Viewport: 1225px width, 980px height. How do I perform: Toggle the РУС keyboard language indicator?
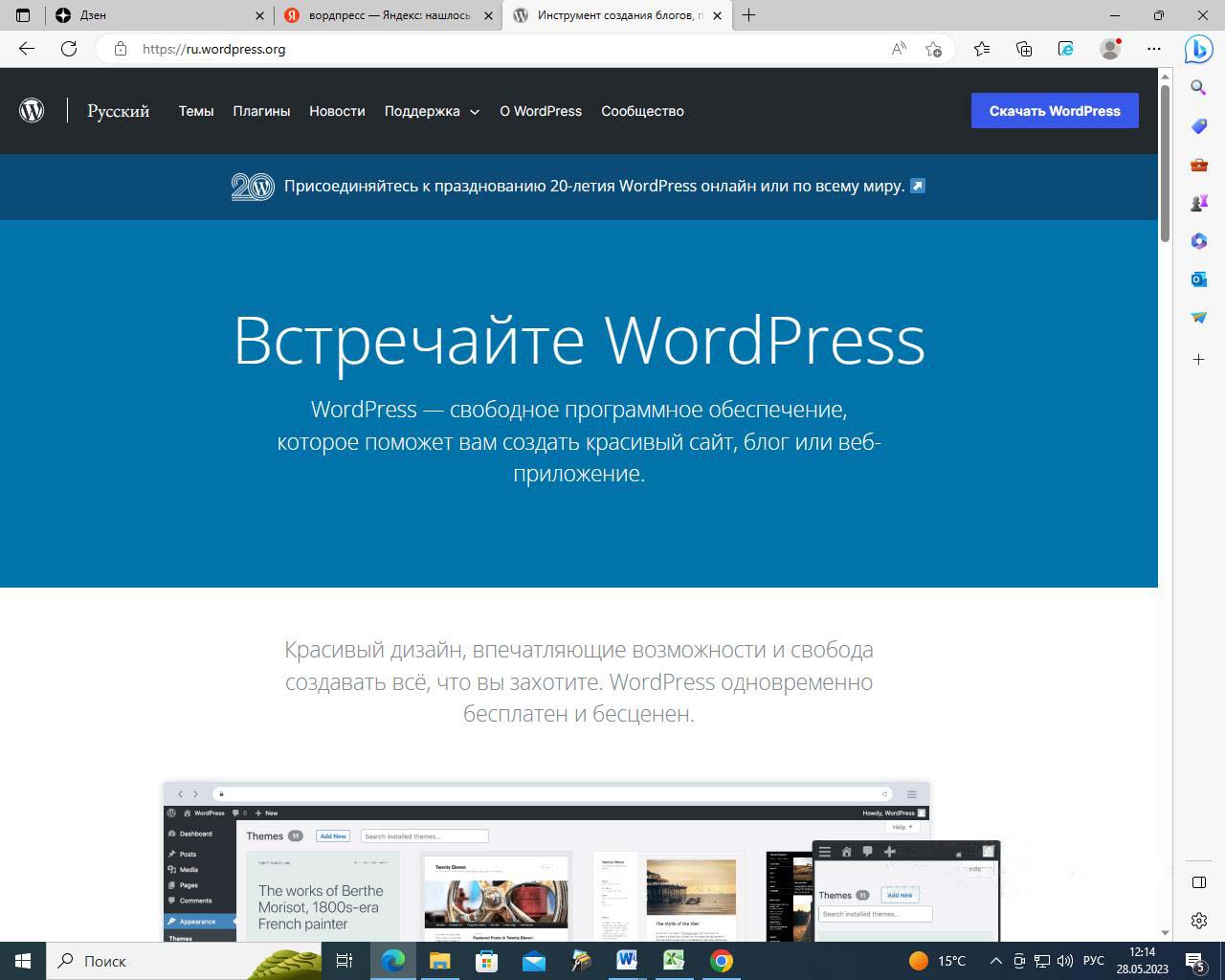tap(1093, 961)
